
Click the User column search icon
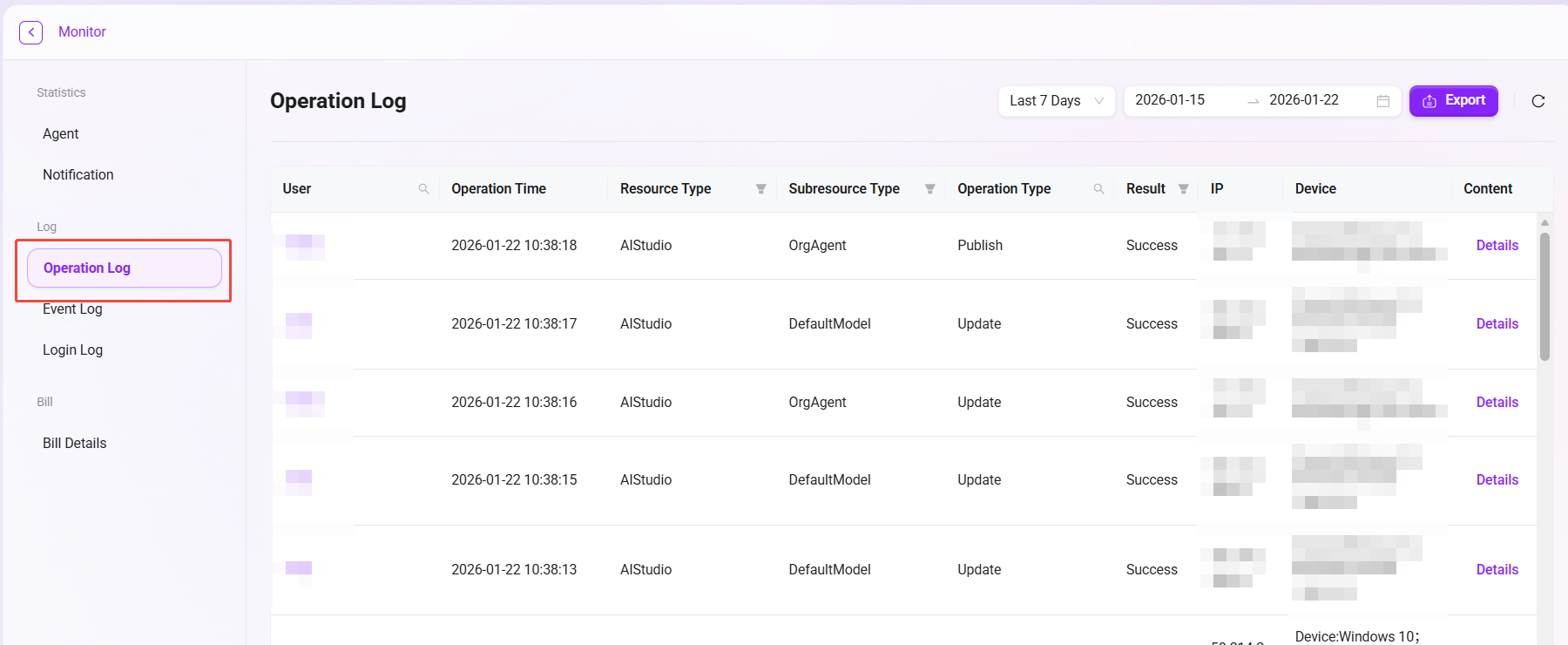click(423, 189)
